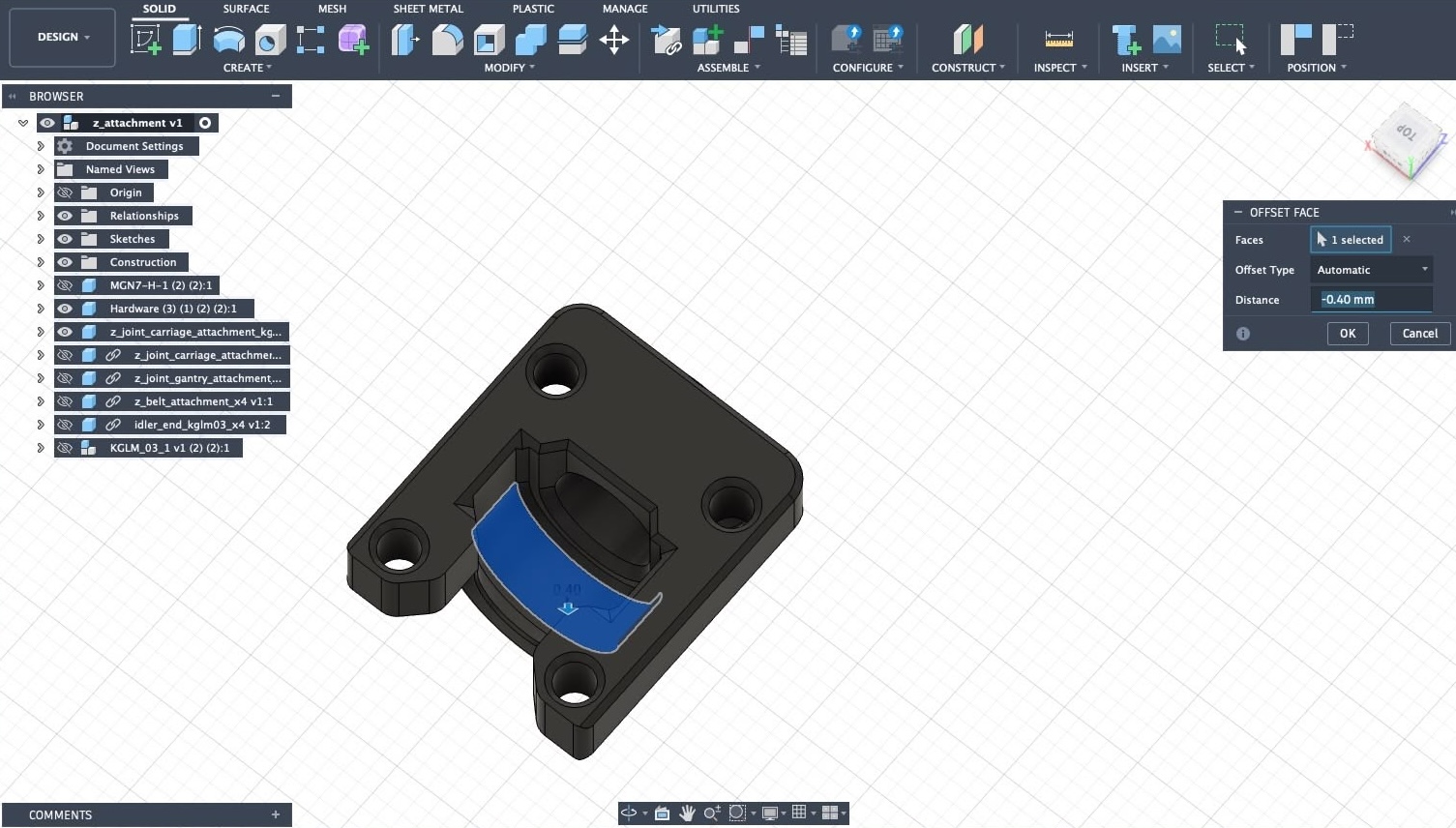1456x828 pixels.
Task: Click the Bill of Materials icon
Action: click(791, 40)
